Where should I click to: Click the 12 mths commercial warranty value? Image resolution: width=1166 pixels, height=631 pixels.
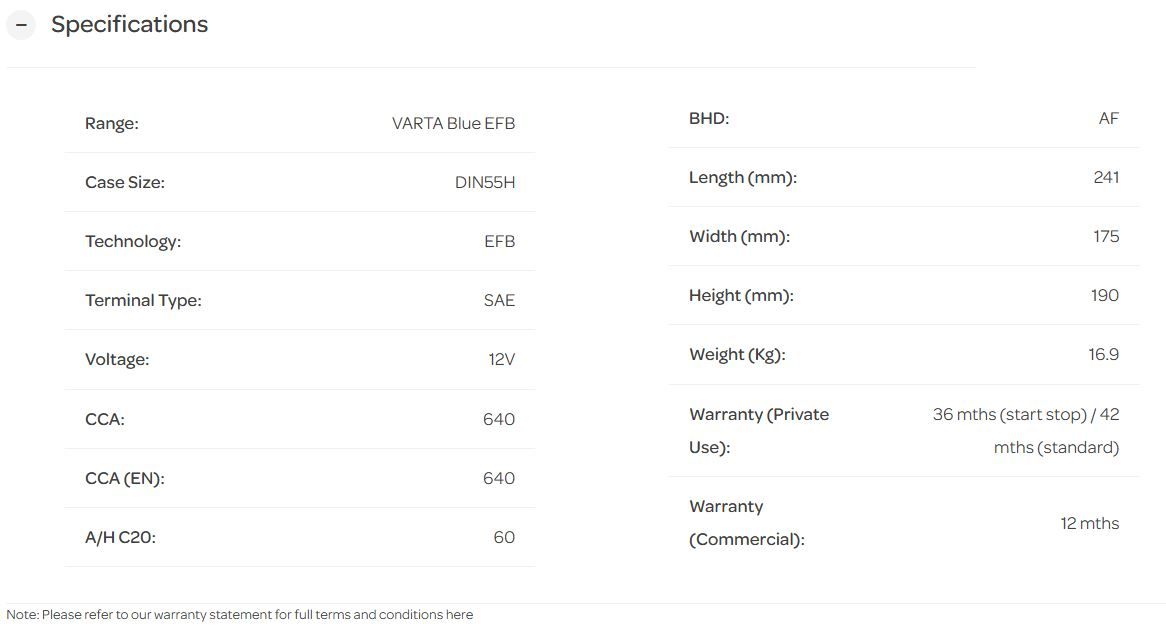click(x=1090, y=524)
